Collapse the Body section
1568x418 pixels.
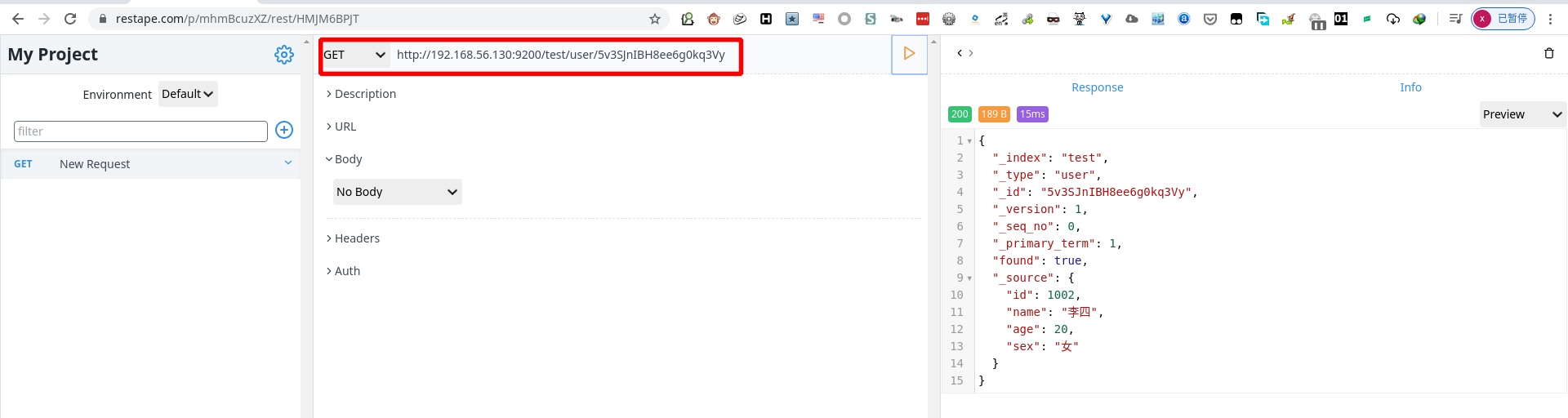(x=344, y=159)
